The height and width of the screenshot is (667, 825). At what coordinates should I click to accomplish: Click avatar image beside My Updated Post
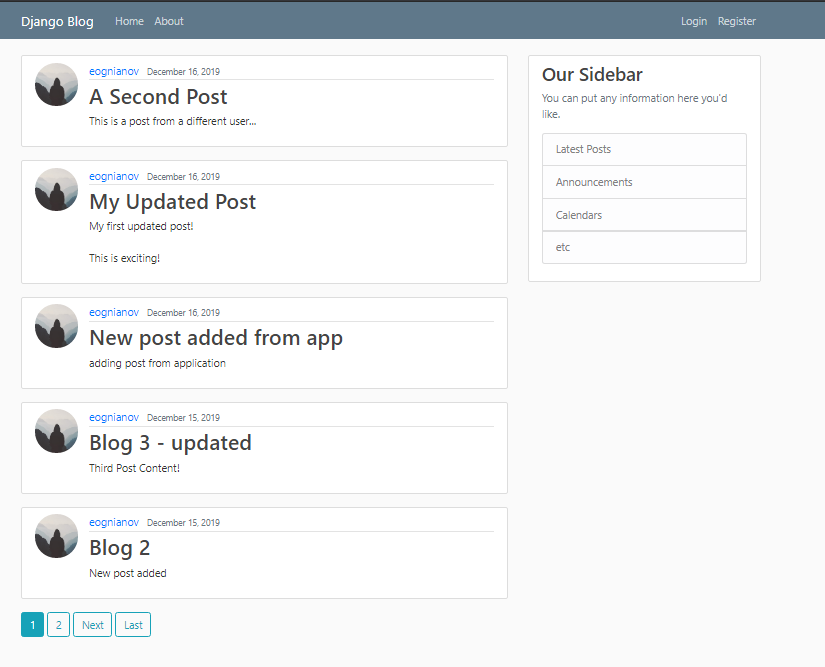click(x=56, y=189)
